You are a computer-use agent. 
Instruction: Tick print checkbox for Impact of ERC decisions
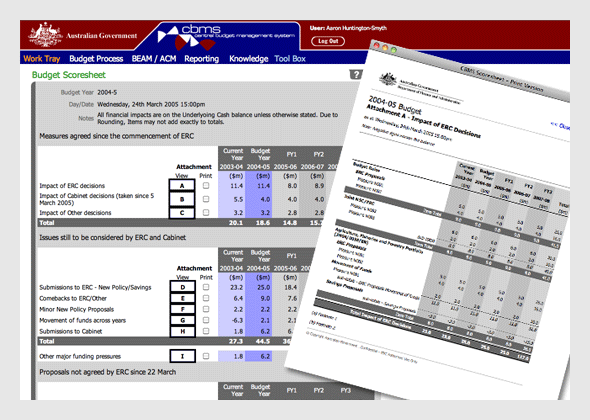[x=206, y=185]
